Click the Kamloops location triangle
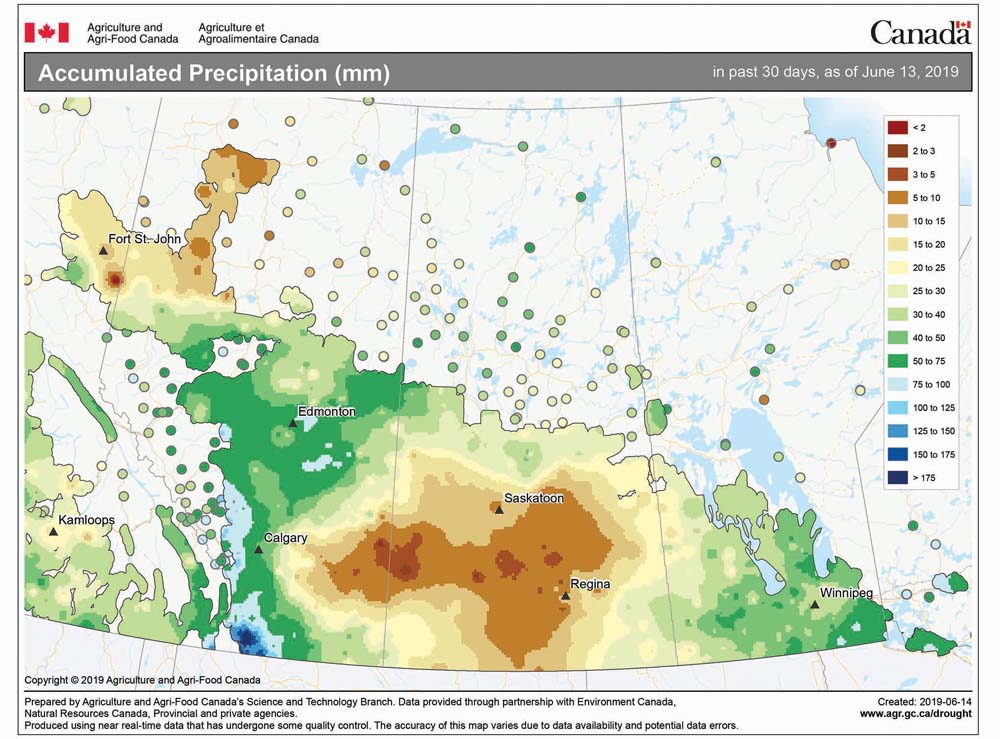This screenshot has width=1000, height=739. pyautogui.click(x=55, y=532)
